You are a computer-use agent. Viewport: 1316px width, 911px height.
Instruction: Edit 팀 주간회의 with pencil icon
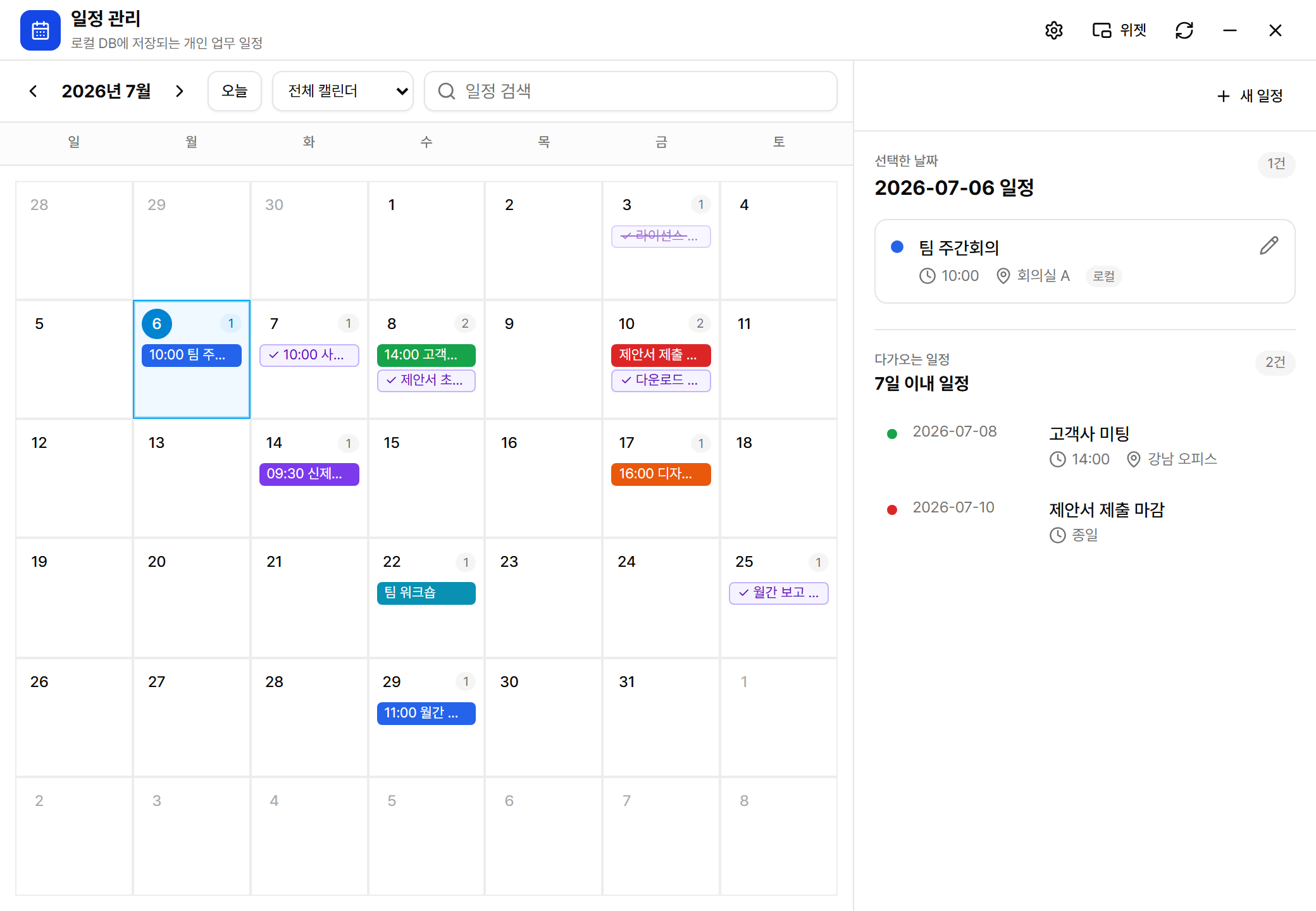[x=1269, y=245]
